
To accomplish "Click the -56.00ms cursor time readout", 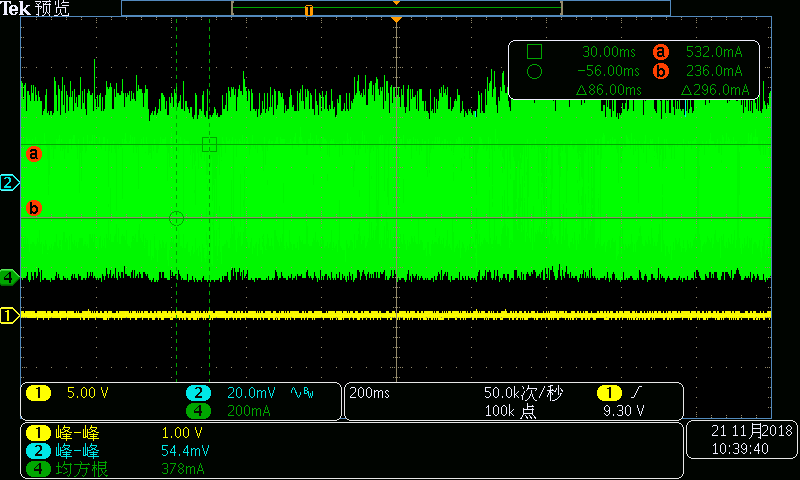I will tap(608, 71).
